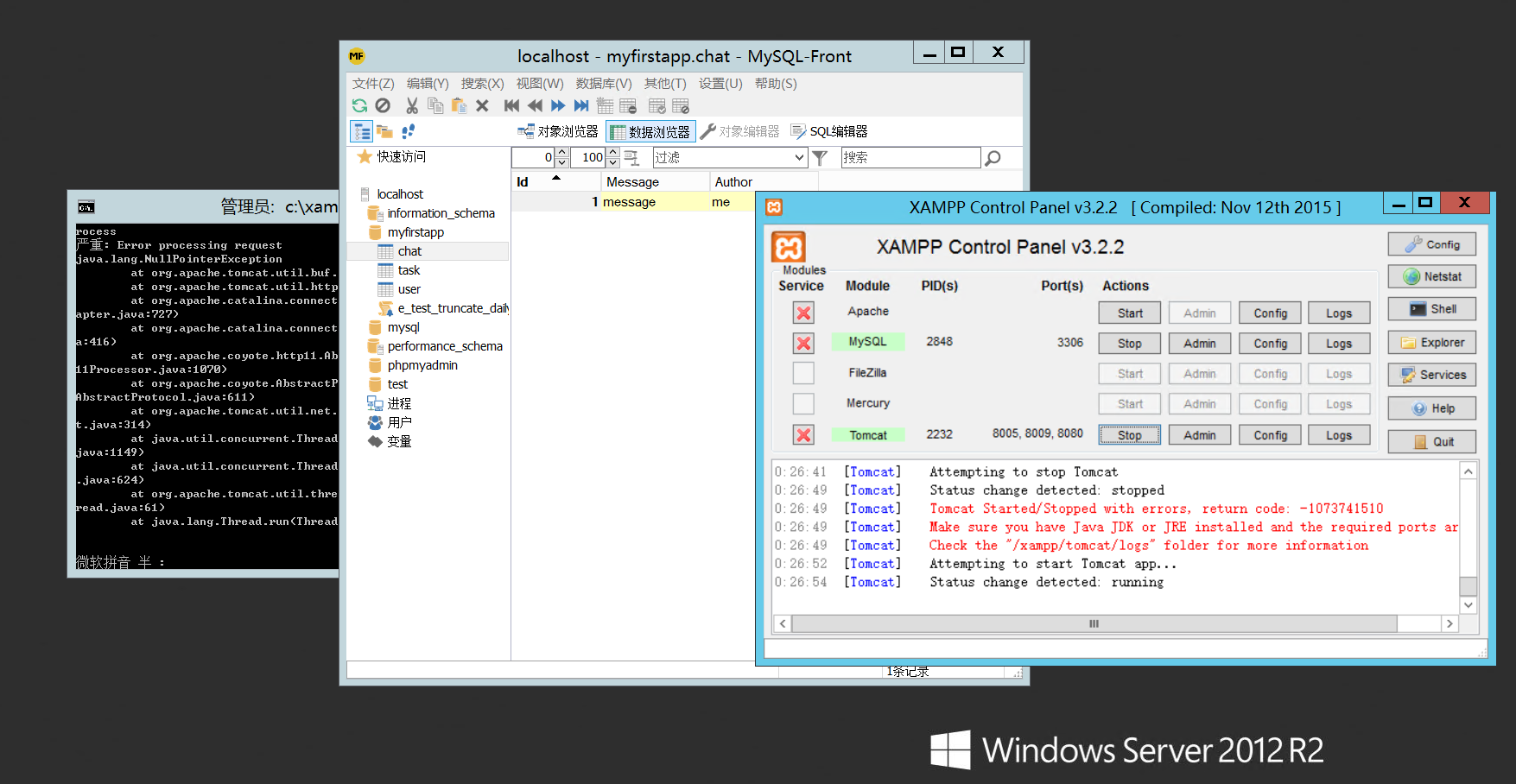1516x784 pixels.
Task: Open 进程 processes node in tree
Action: click(x=399, y=403)
